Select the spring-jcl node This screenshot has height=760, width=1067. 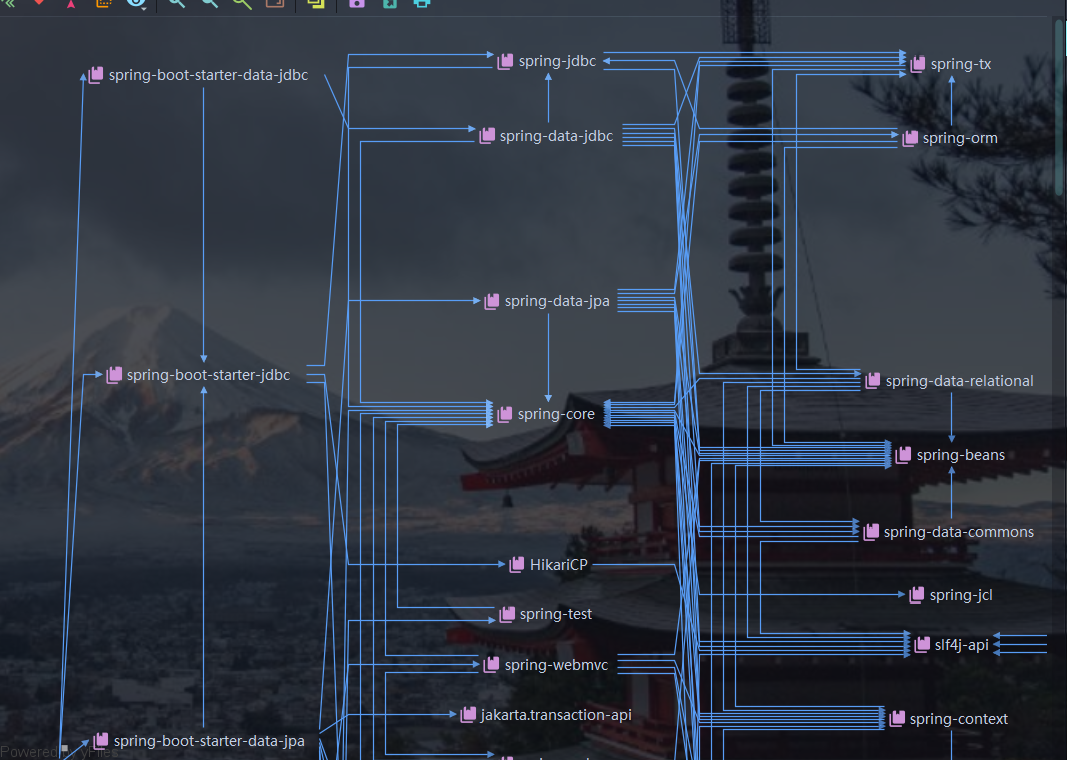coord(951,595)
